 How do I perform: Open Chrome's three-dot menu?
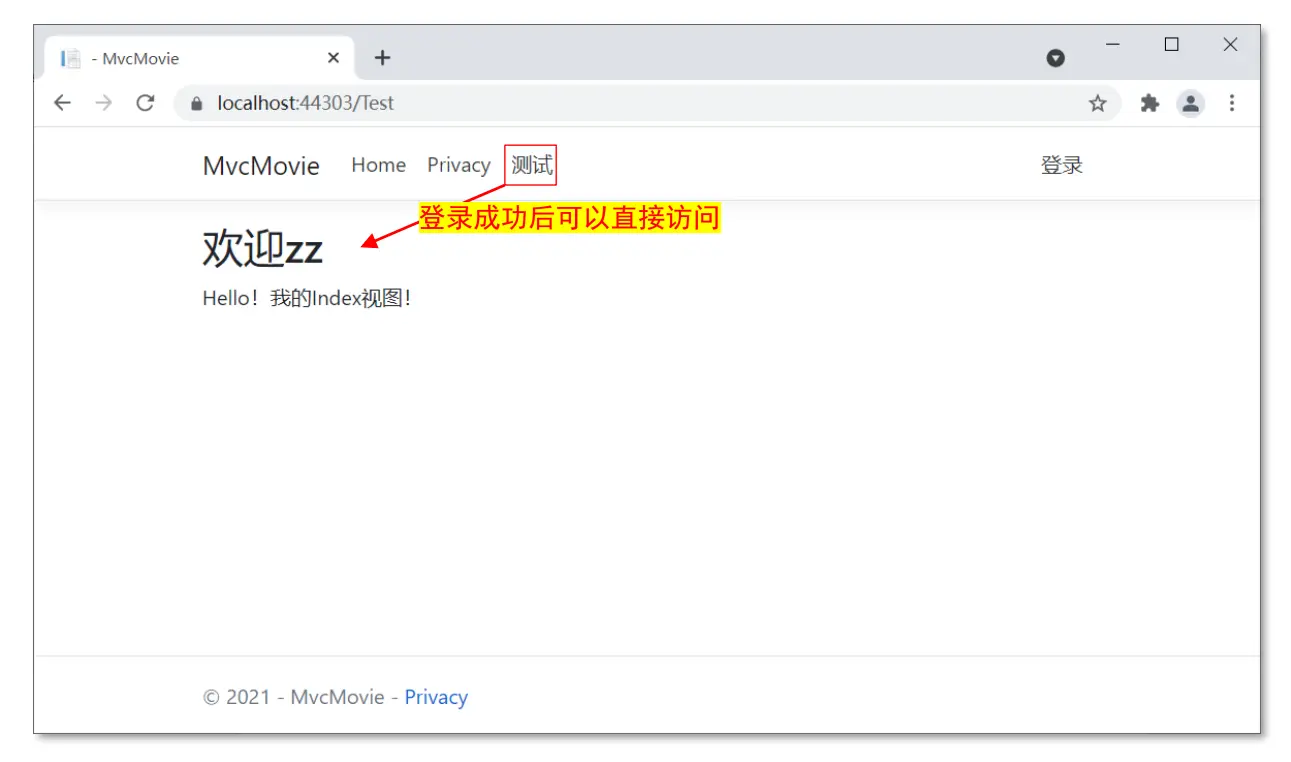pyautogui.click(x=1232, y=103)
